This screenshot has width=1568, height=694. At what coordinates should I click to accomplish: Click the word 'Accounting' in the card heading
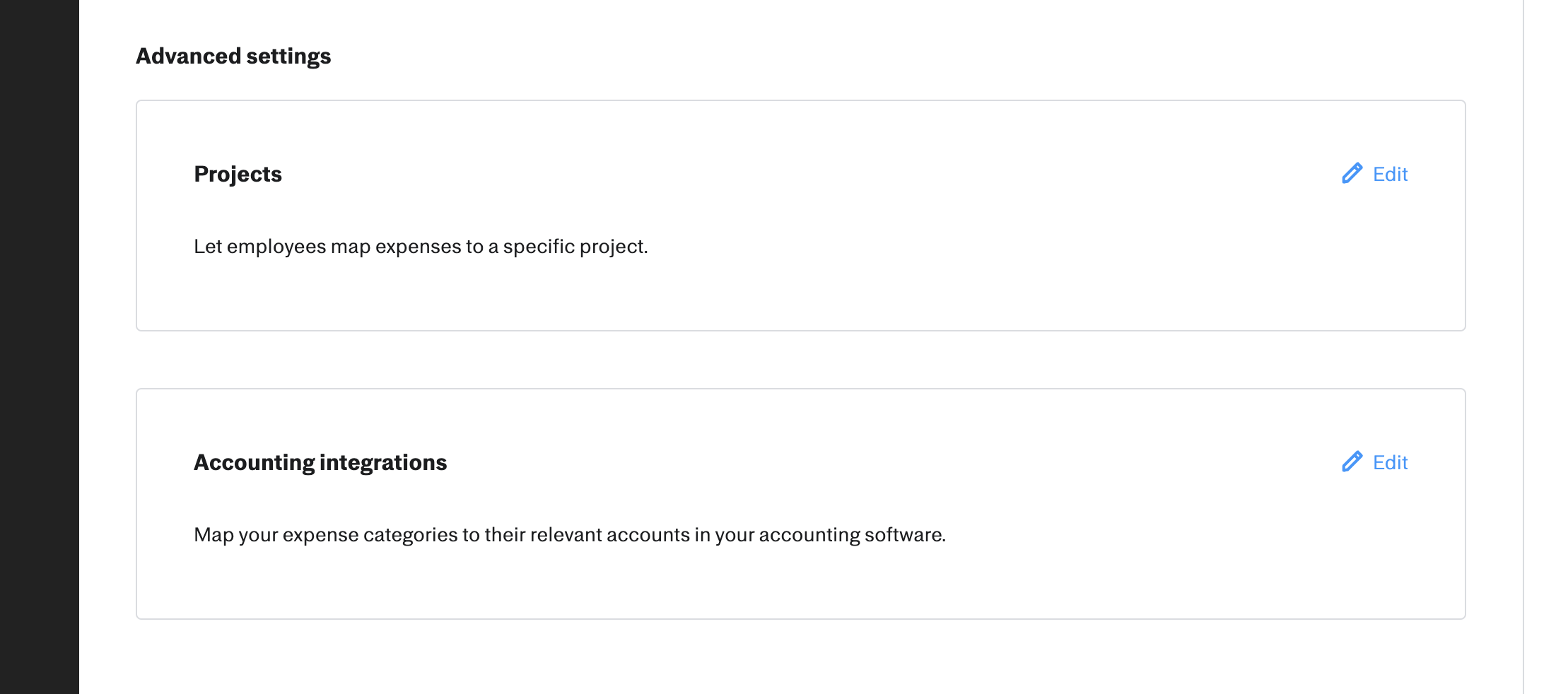254,462
